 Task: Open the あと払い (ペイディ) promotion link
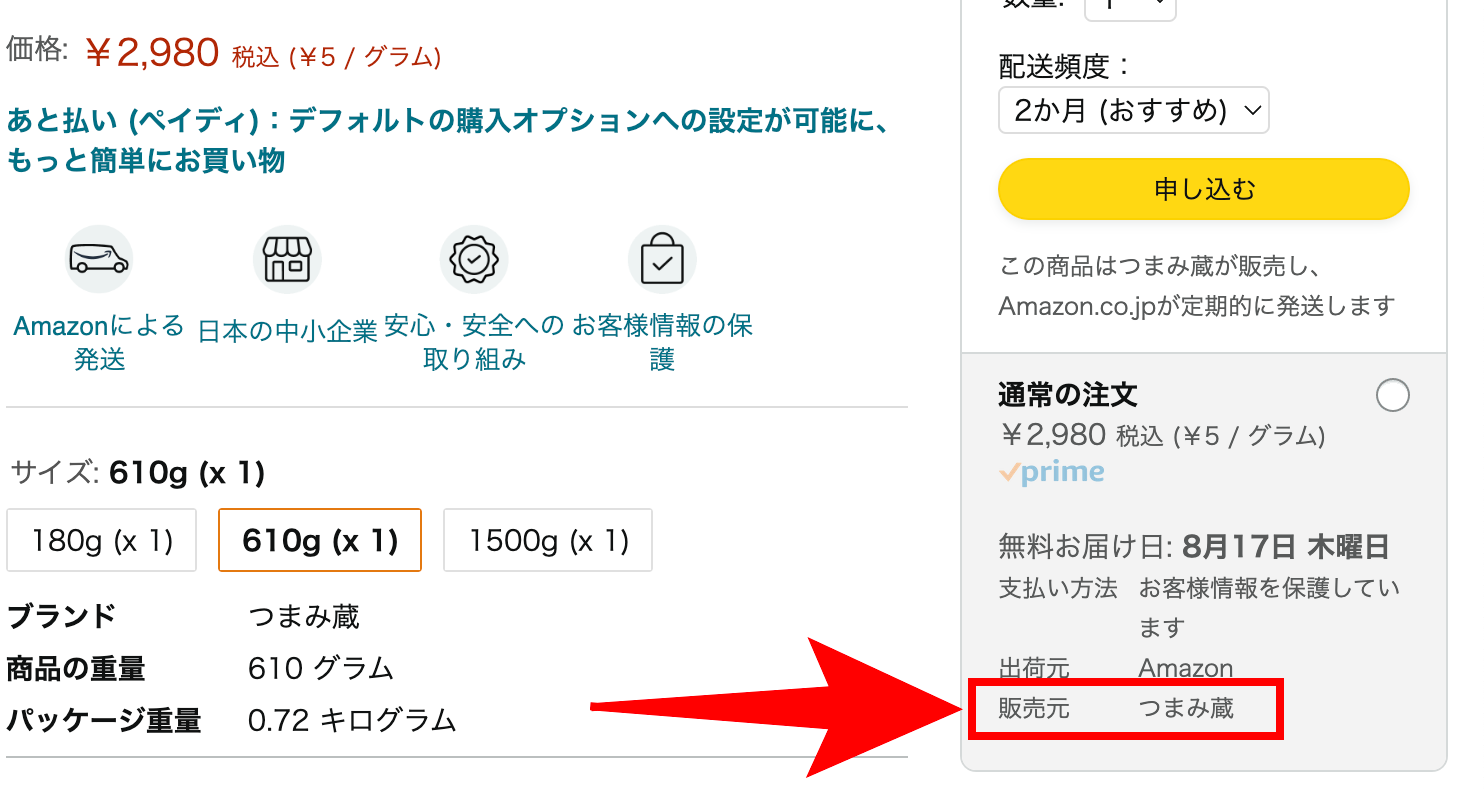448,141
